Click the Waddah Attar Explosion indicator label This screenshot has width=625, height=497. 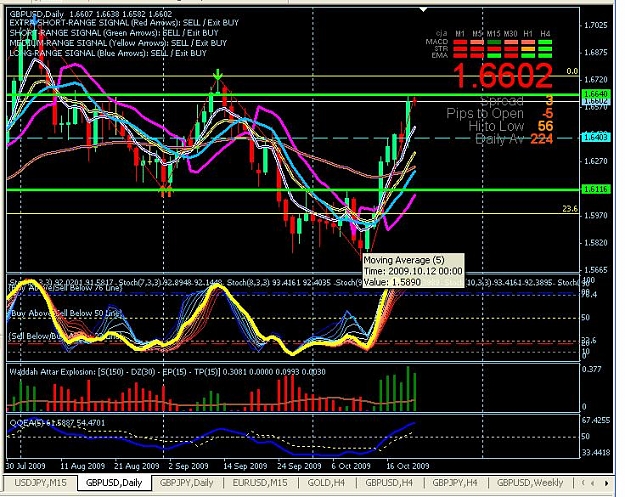point(167,372)
